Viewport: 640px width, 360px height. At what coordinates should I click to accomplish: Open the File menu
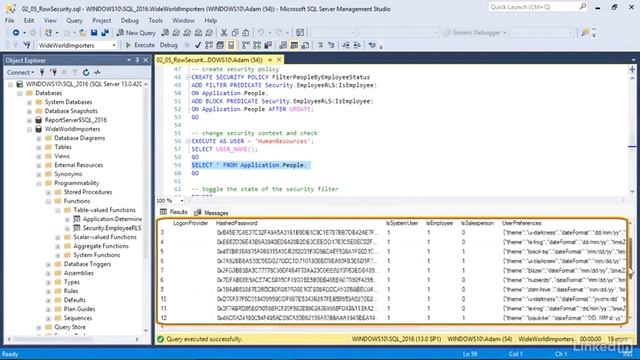(9, 20)
